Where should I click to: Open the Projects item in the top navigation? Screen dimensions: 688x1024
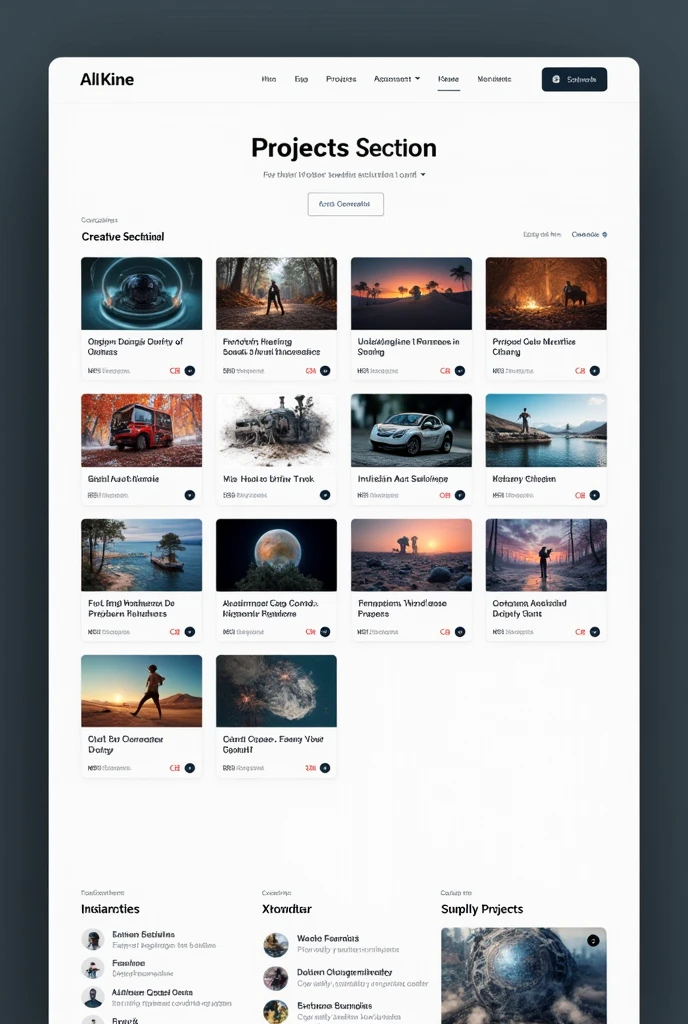coord(341,79)
